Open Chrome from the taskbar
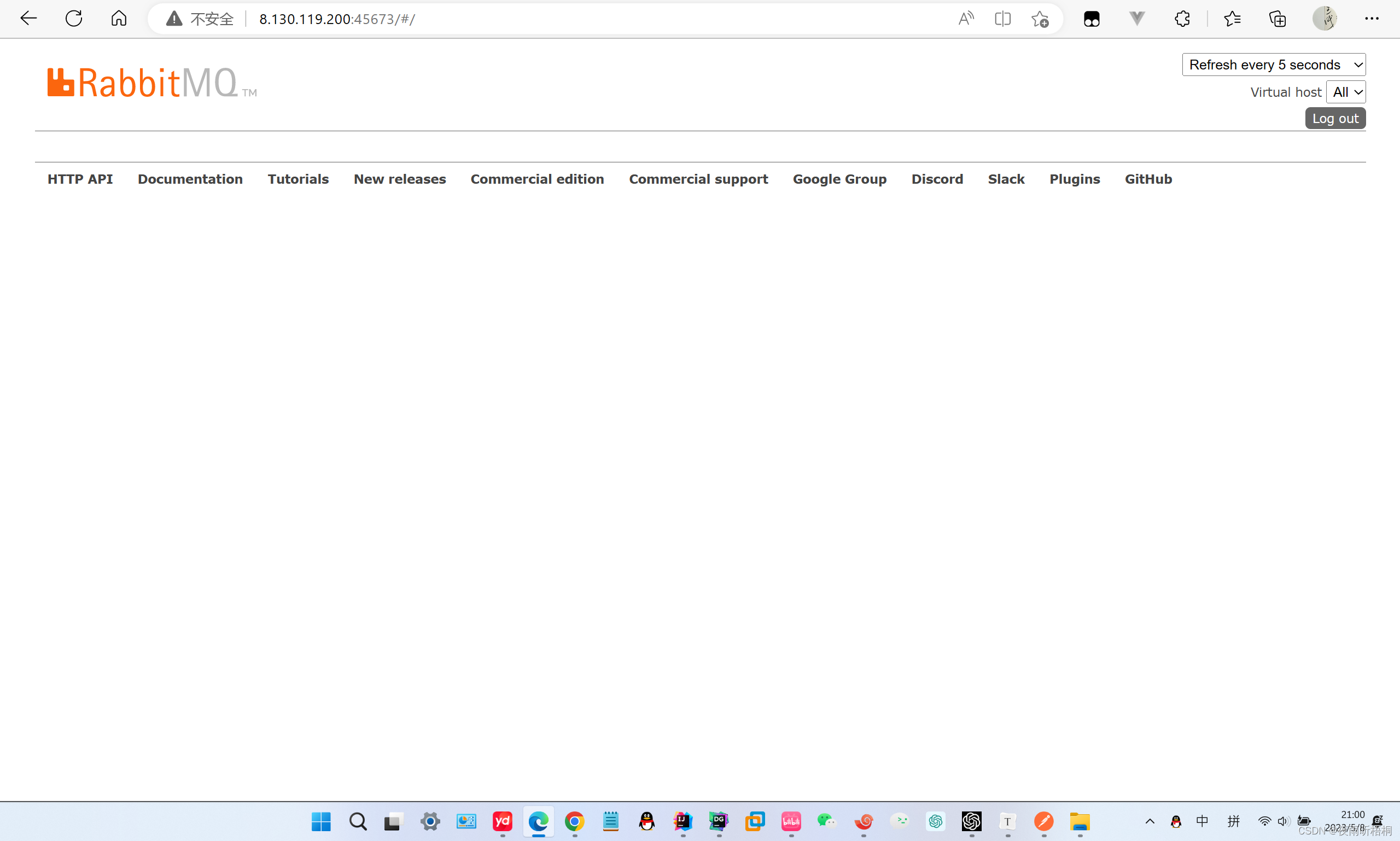1400x841 pixels. coord(574,821)
